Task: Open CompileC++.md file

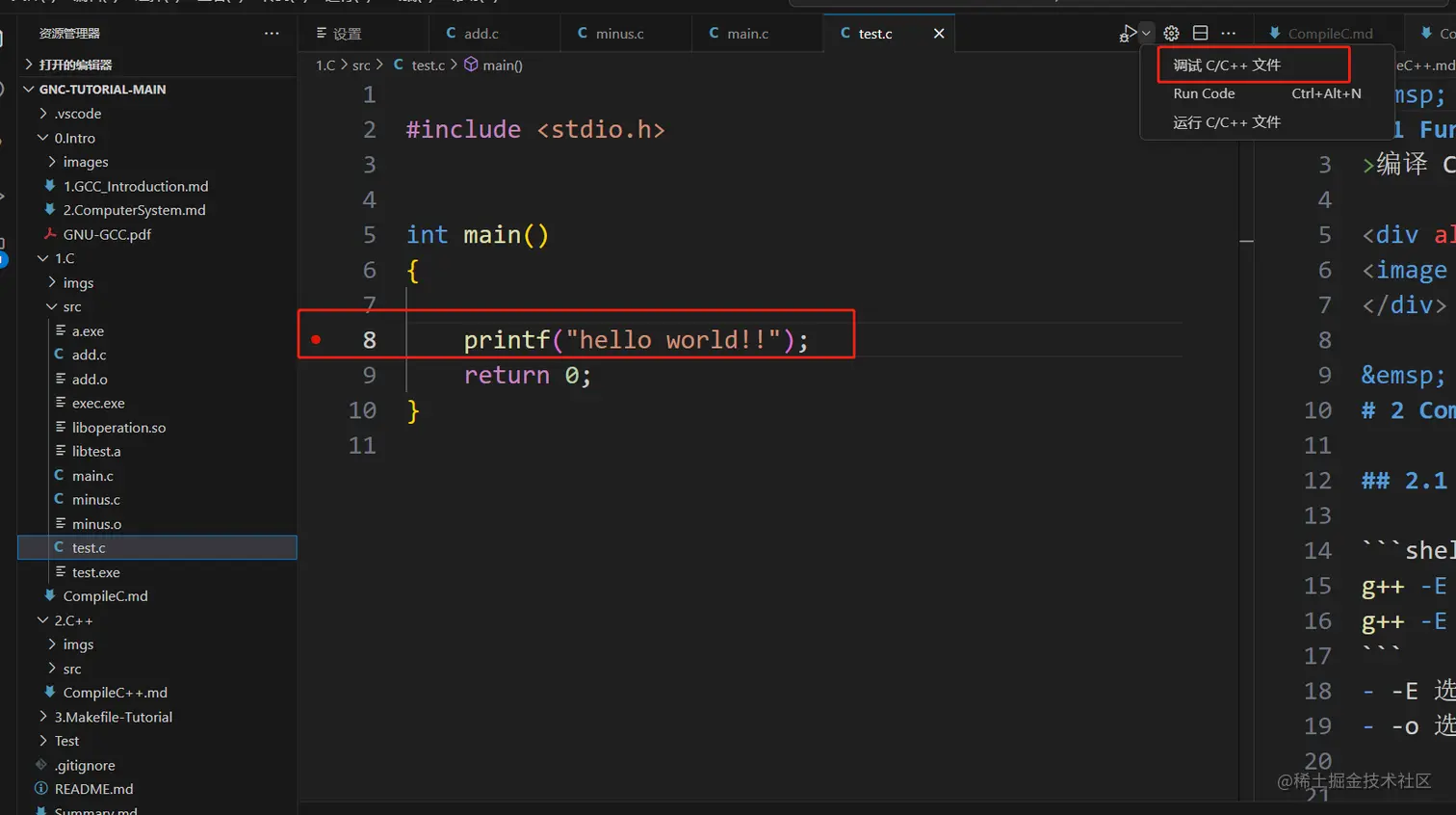Action: coord(158,693)
